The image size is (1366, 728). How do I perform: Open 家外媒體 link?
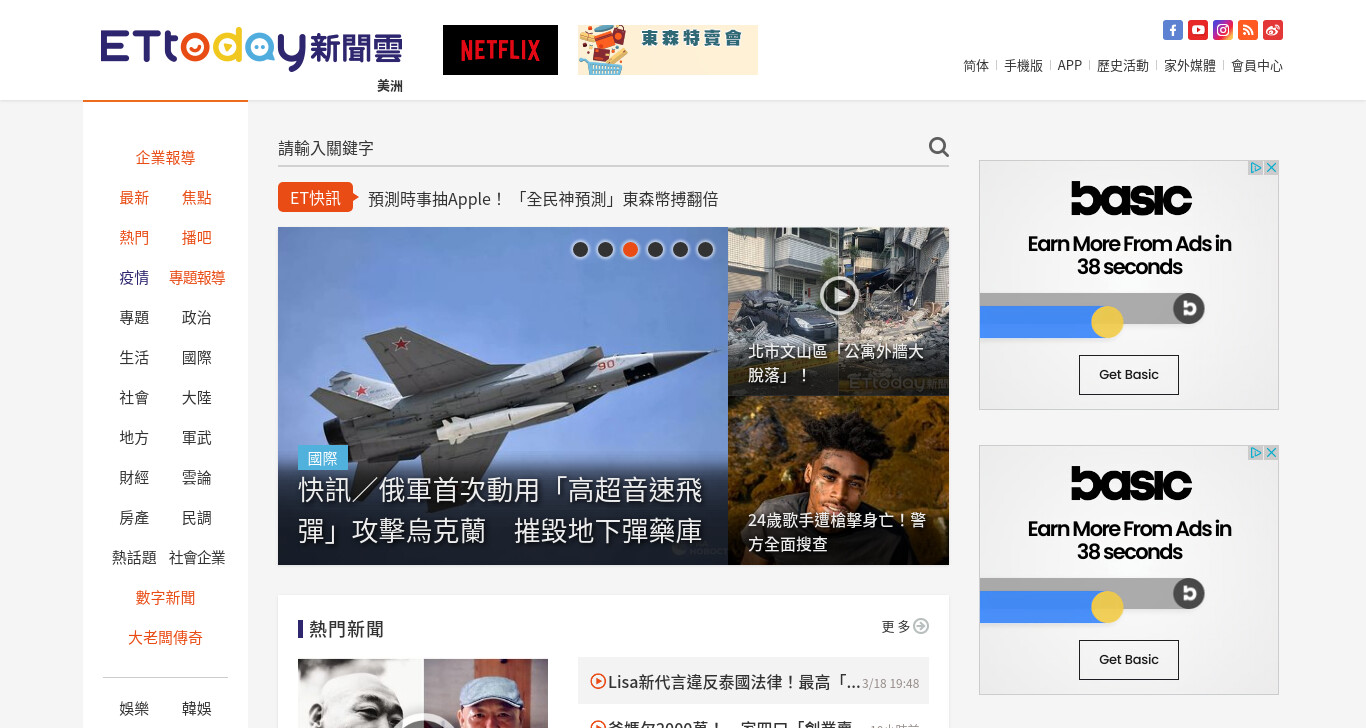click(1190, 65)
